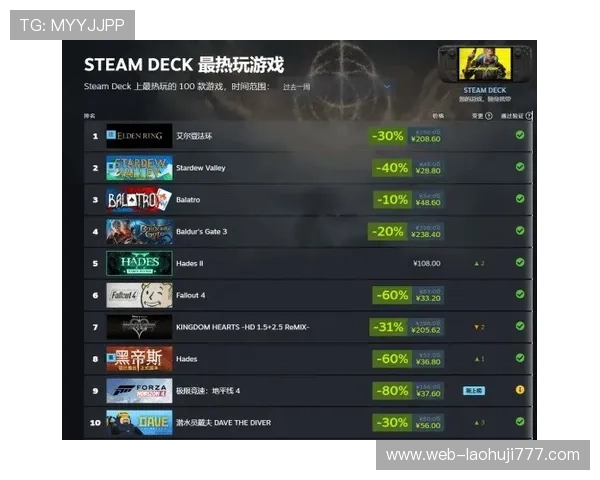Select the Fallout 4 title link

(x=191, y=295)
